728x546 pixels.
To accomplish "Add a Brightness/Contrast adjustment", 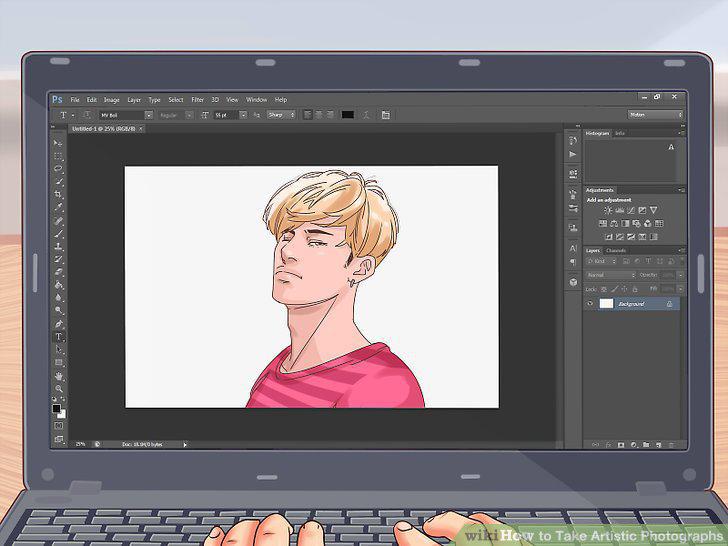I will [608, 210].
